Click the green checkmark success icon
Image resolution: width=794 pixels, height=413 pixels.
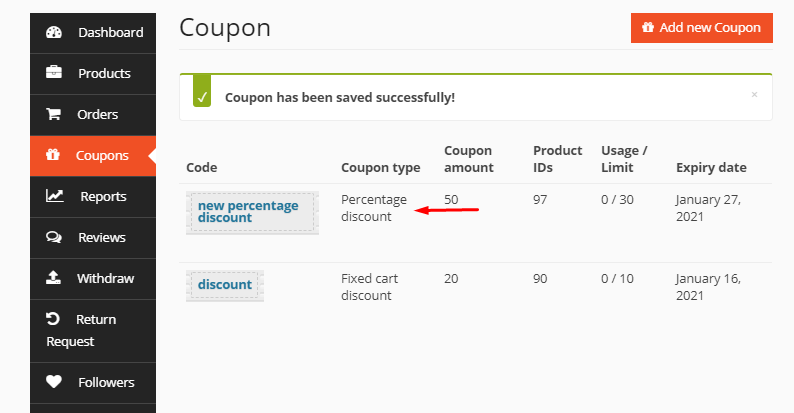[202, 98]
